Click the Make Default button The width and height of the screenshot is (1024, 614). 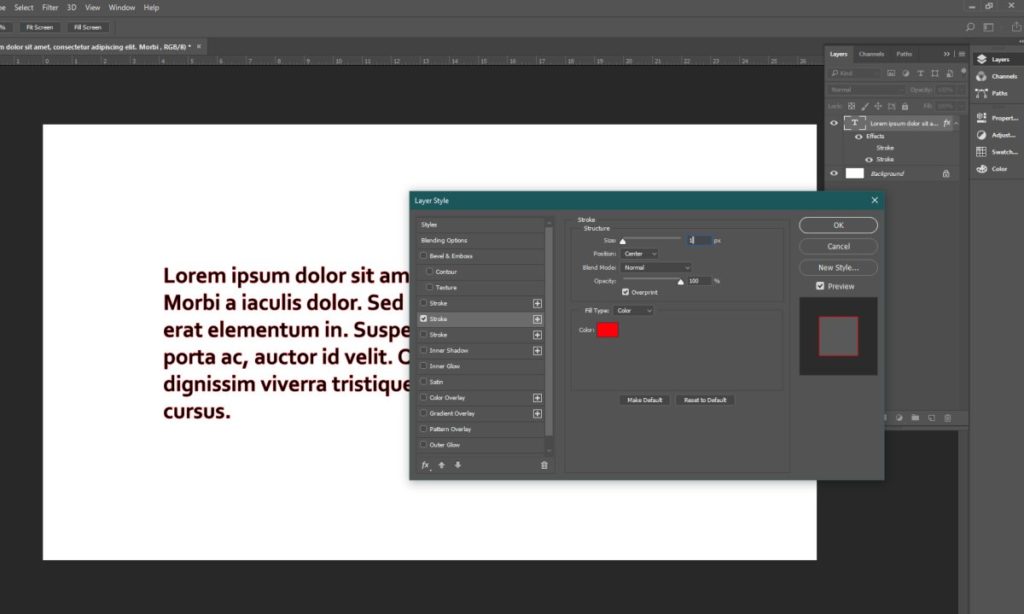pos(643,399)
